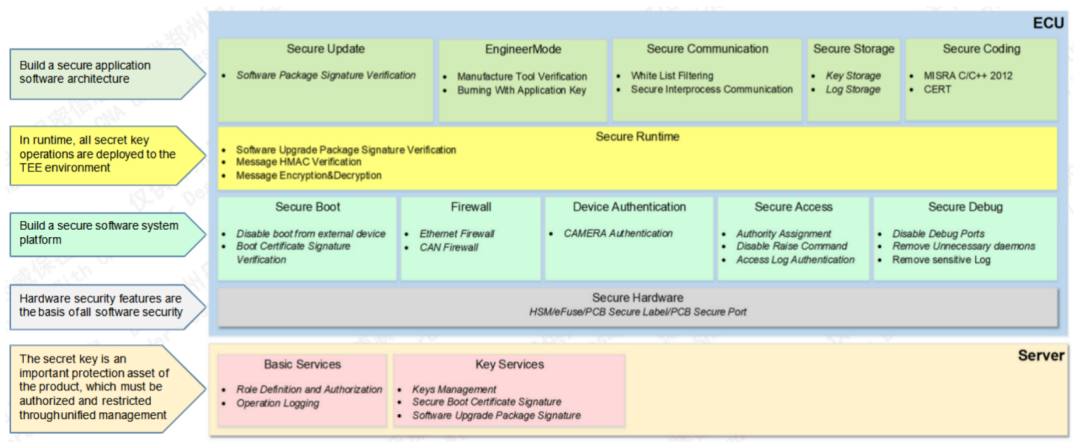Select "Log Storage" bullet
The image size is (1080, 447).
853,90
